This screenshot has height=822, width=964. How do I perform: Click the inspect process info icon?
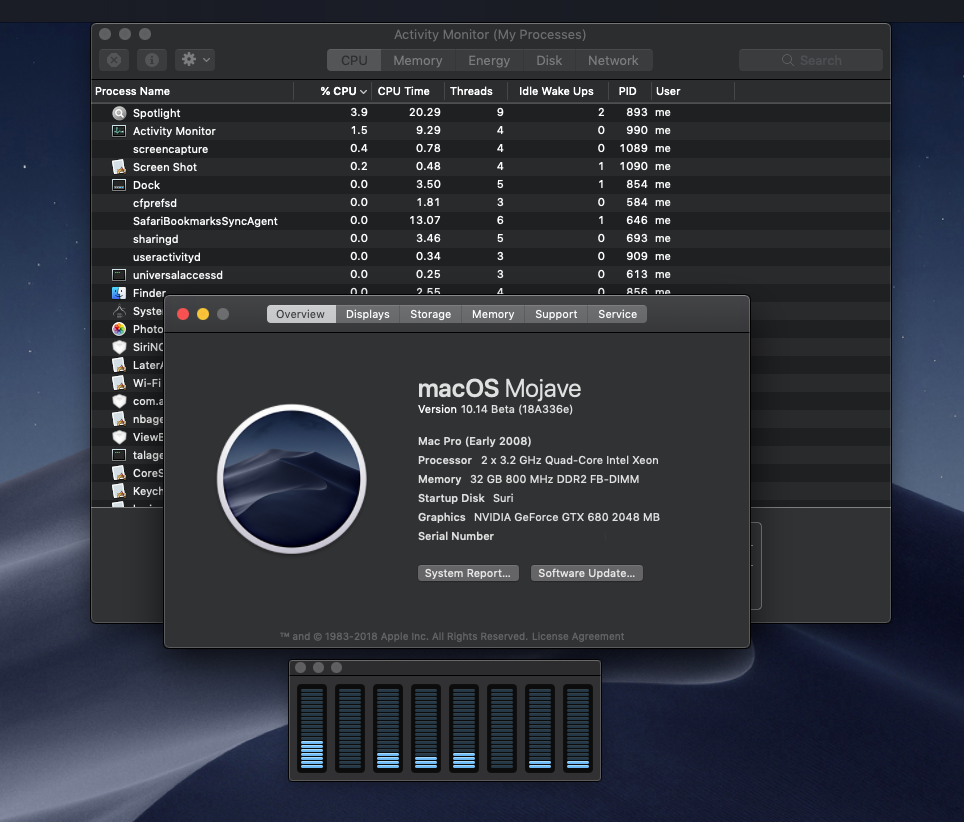pyautogui.click(x=151, y=60)
